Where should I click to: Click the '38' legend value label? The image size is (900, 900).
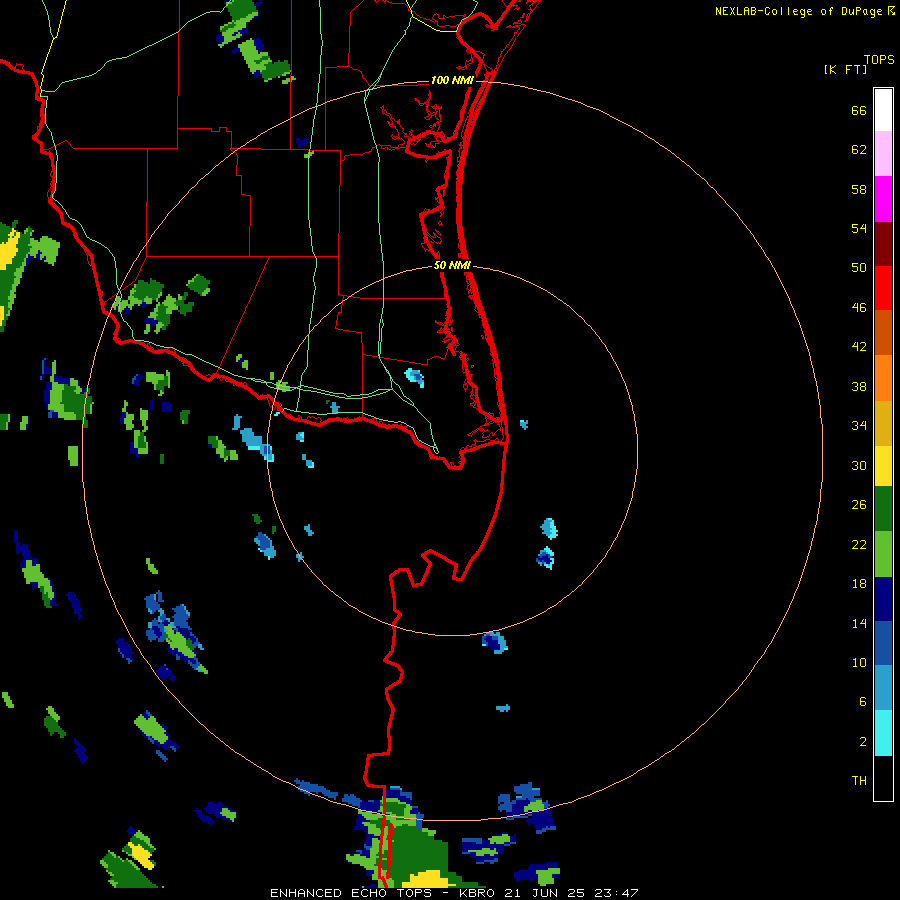[859, 387]
